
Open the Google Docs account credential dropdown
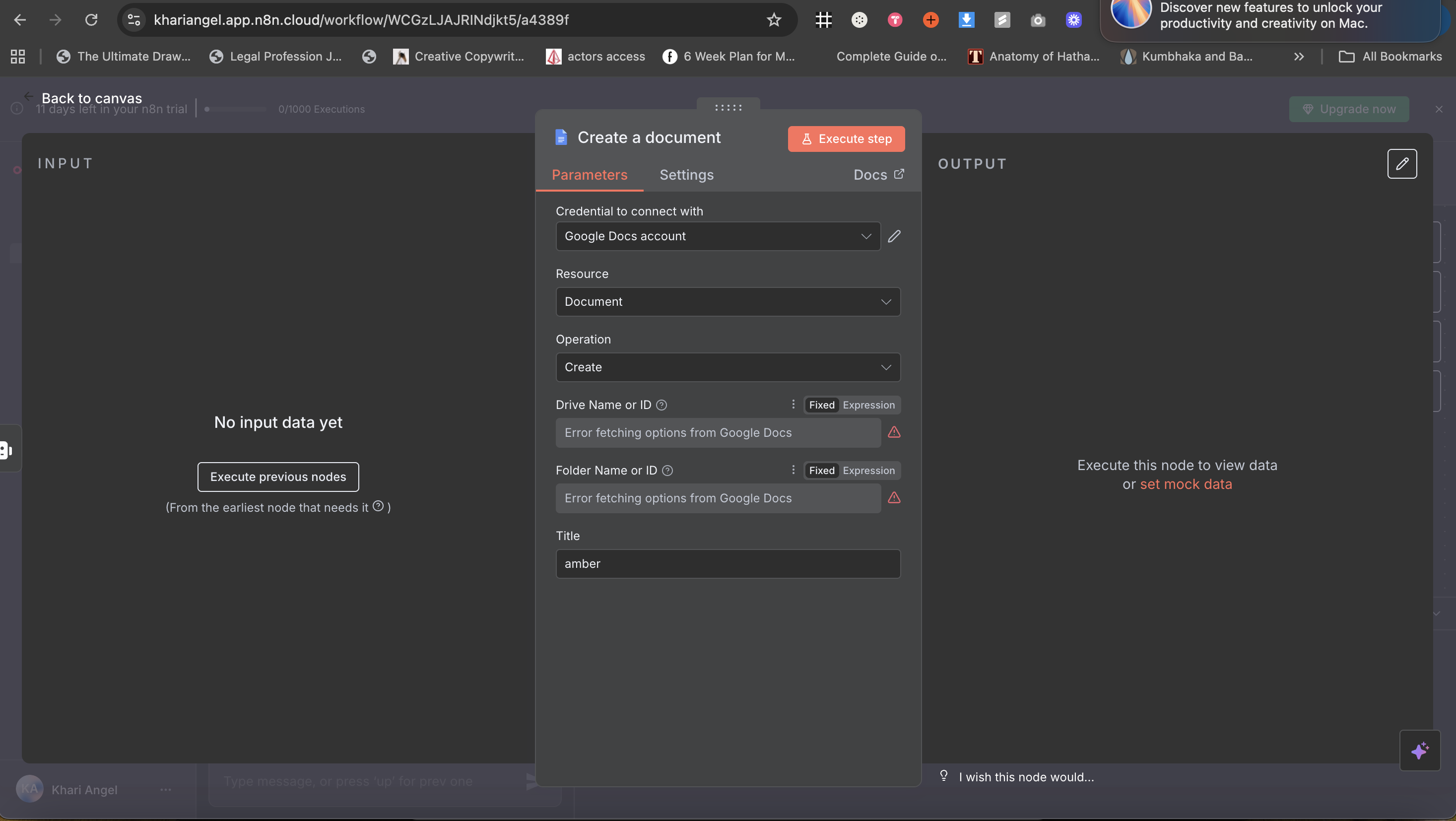tap(717, 236)
